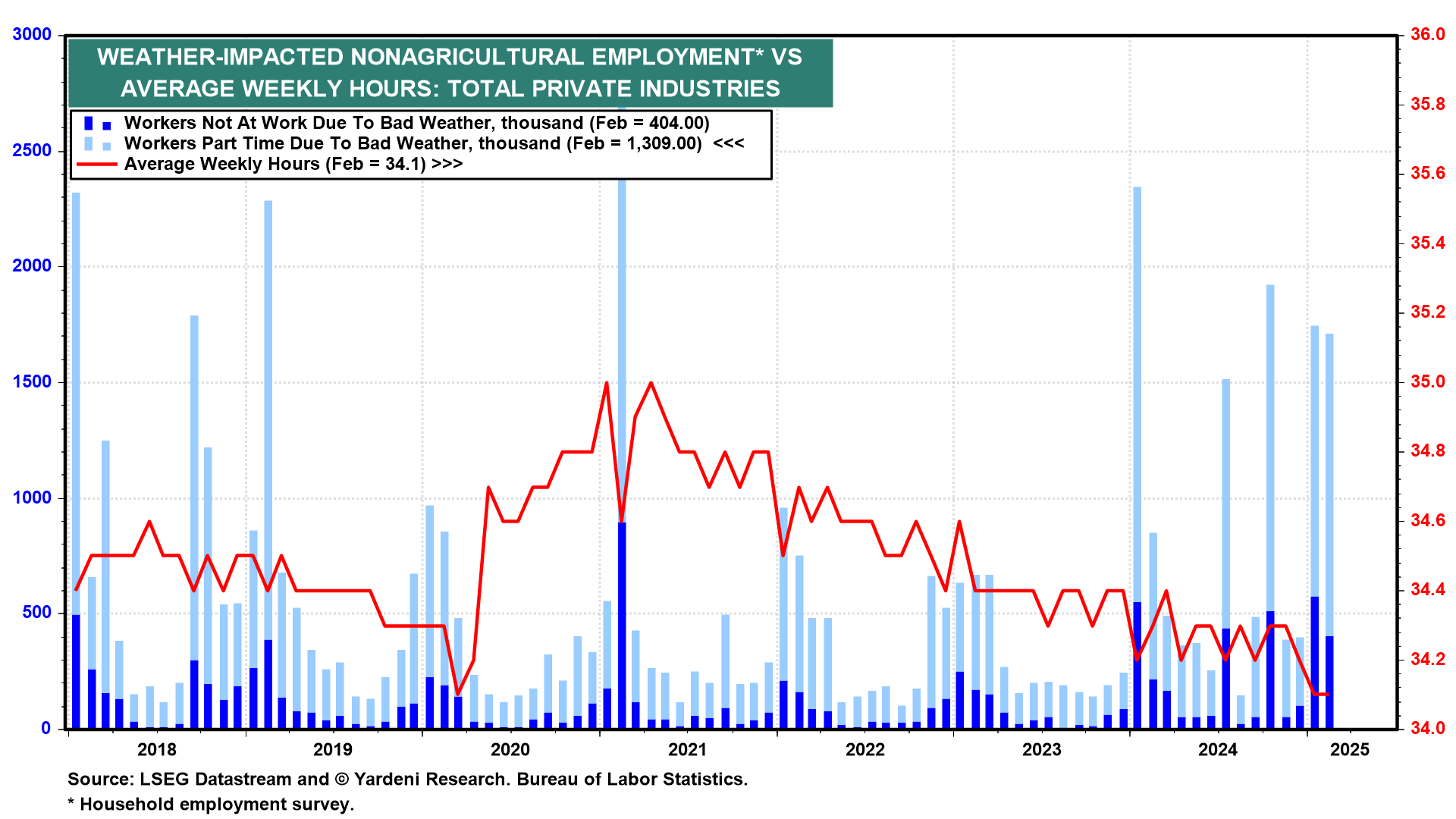Click the 1500 left axis label
The height and width of the screenshot is (819, 1456).
coord(32,382)
